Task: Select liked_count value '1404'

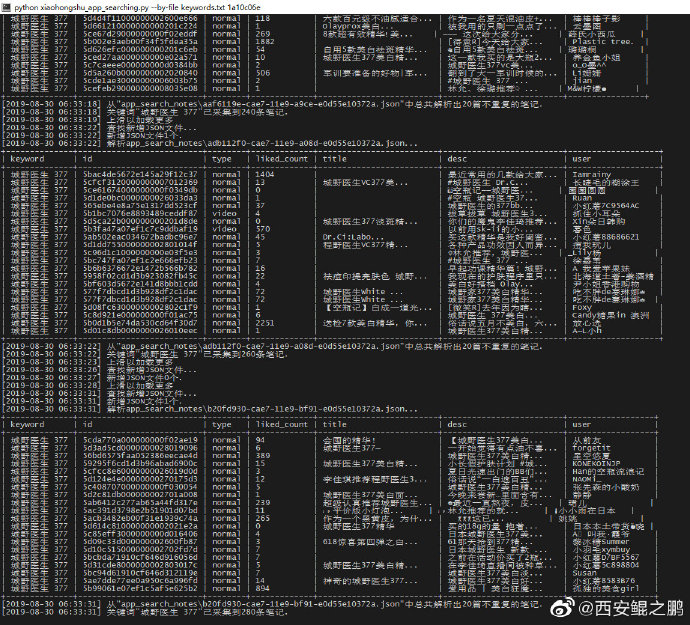Action: pyautogui.click(x=264, y=174)
